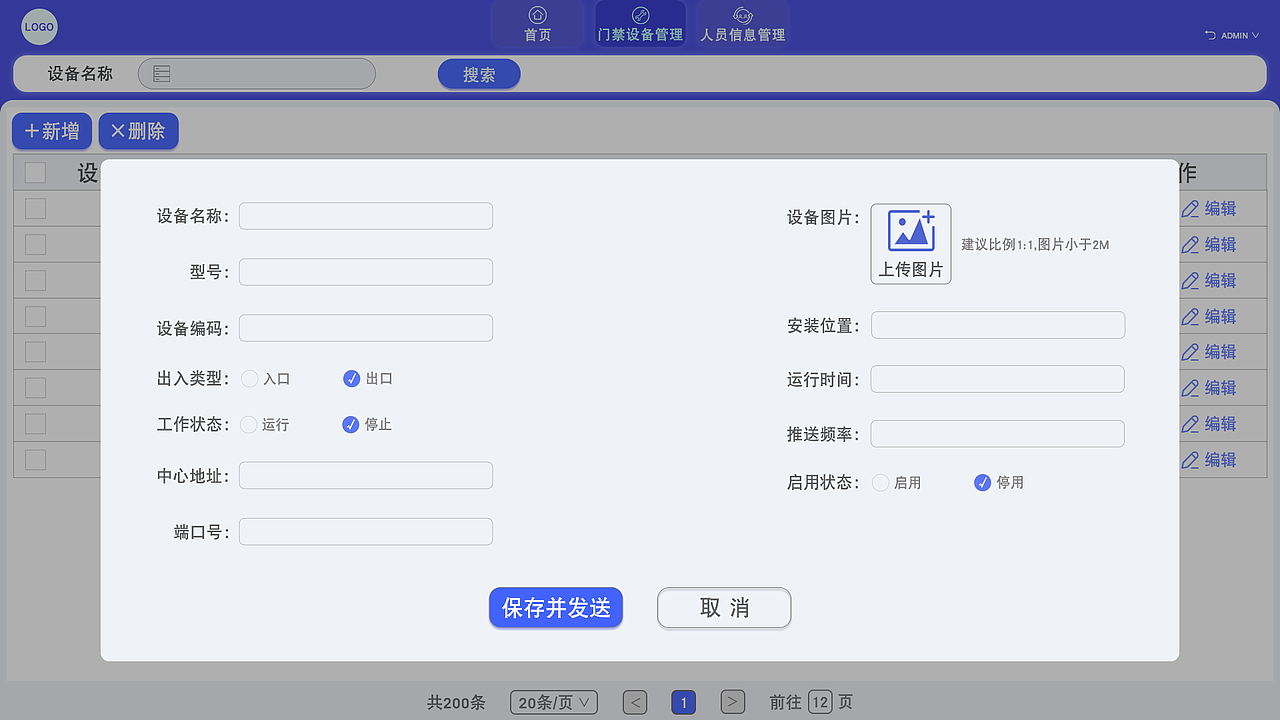Click the 人员信息管理 person icon
The height and width of the screenshot is (720, 1280).
(742, 14)
